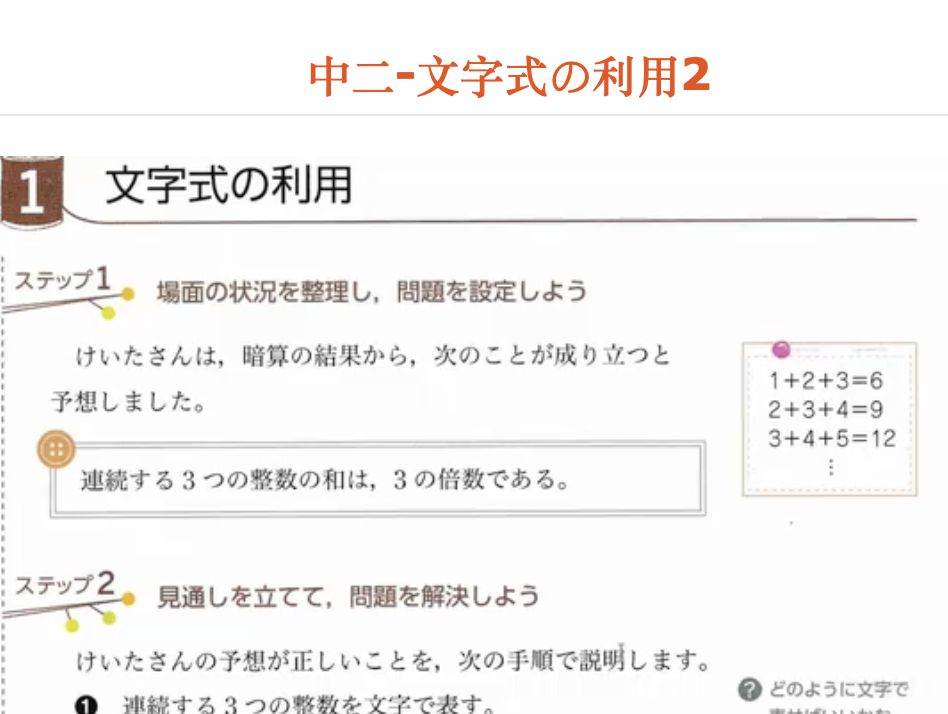The image size is (948, 714).
Task: Click the equation 1+2+3=6
Action: 826,381
